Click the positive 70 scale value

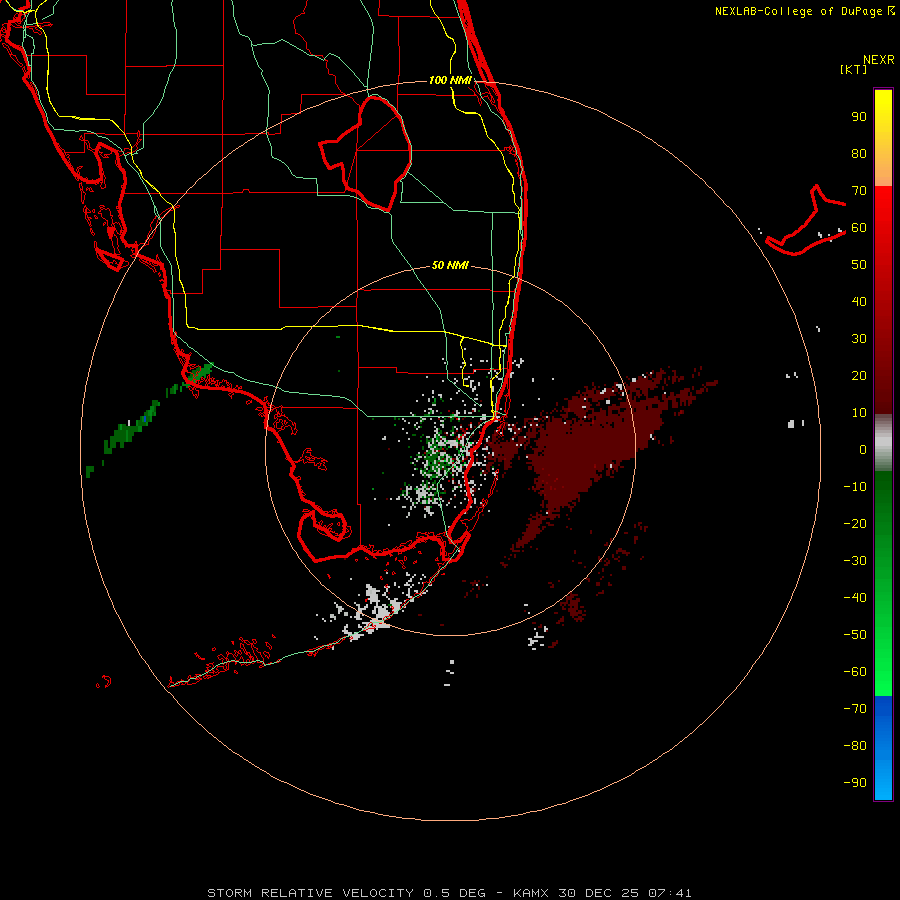tap(859, 191)
